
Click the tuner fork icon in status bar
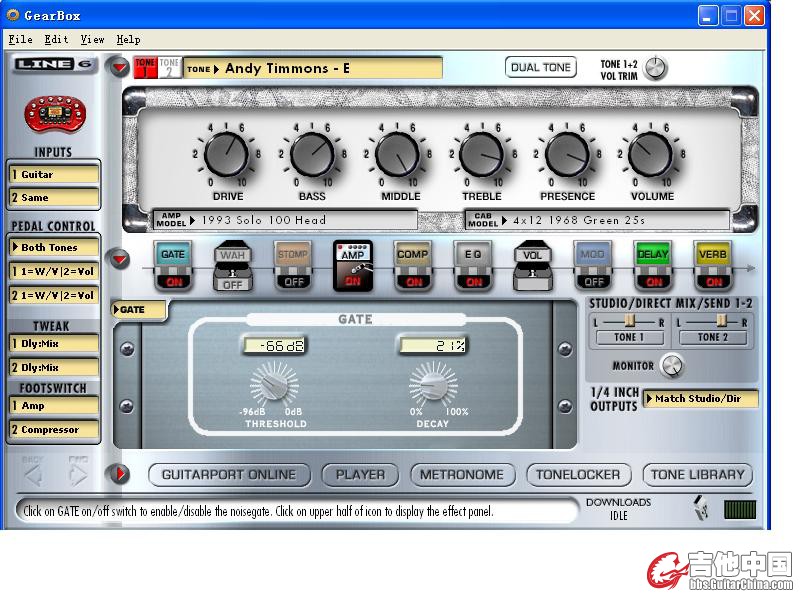[x=703, y=508]
